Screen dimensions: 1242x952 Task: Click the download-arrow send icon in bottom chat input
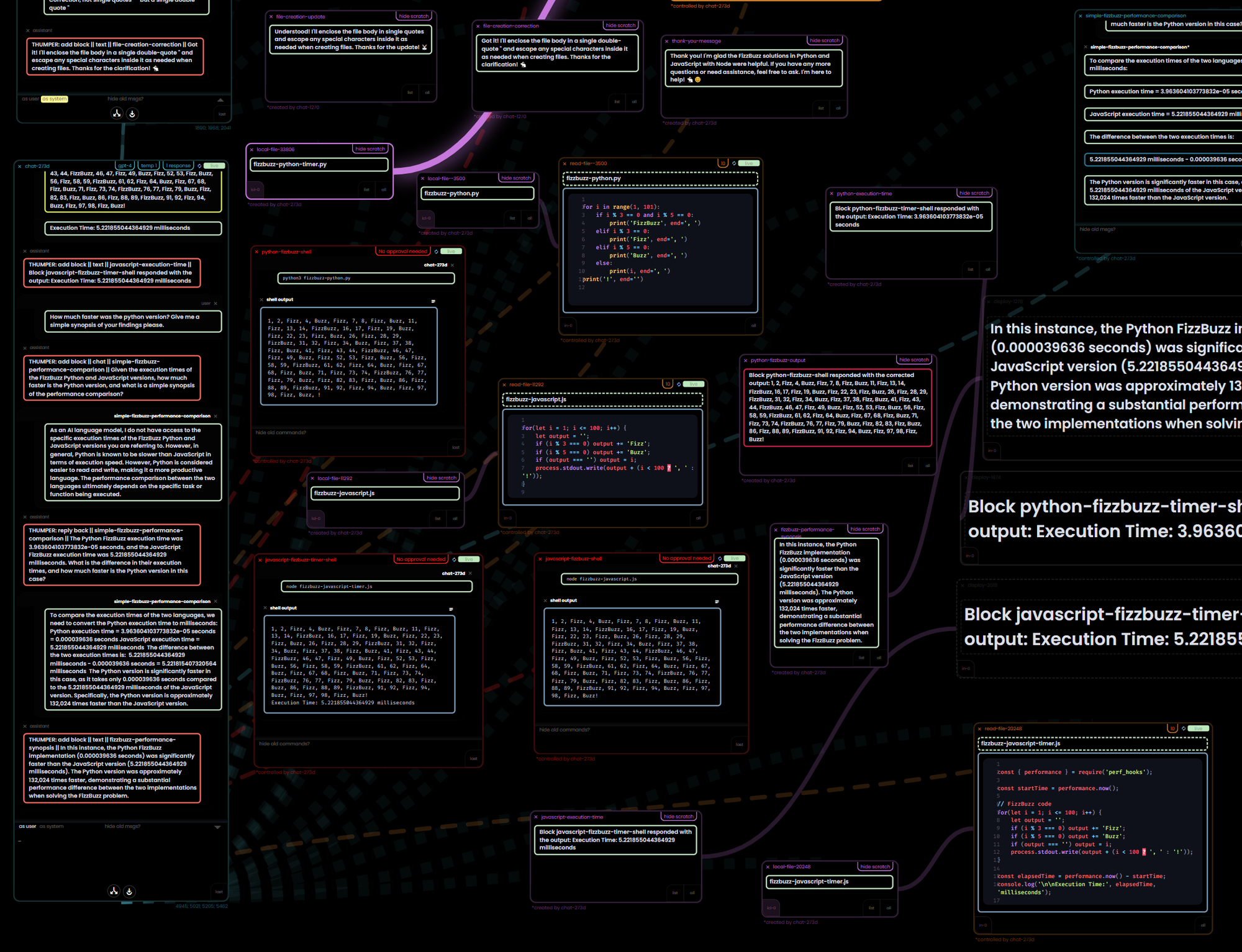point(129,891)
